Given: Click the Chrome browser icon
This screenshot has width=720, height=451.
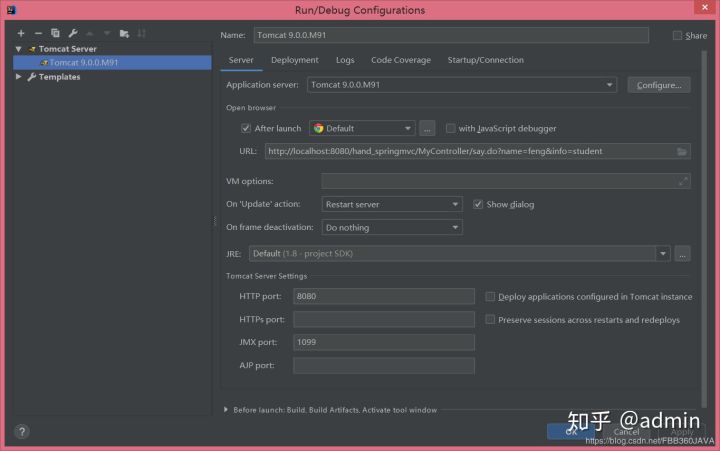Looking at the screenshot, I should point(318,128).
